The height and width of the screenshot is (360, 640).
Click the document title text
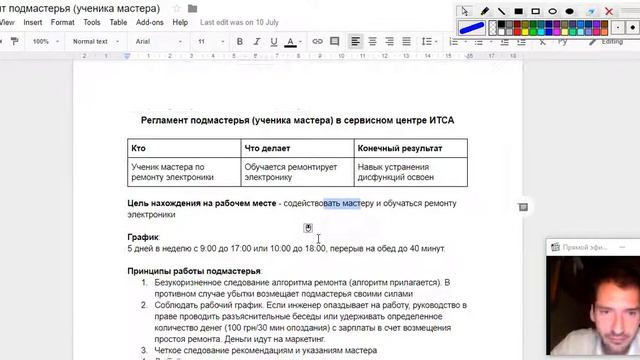tap(80, 8)
